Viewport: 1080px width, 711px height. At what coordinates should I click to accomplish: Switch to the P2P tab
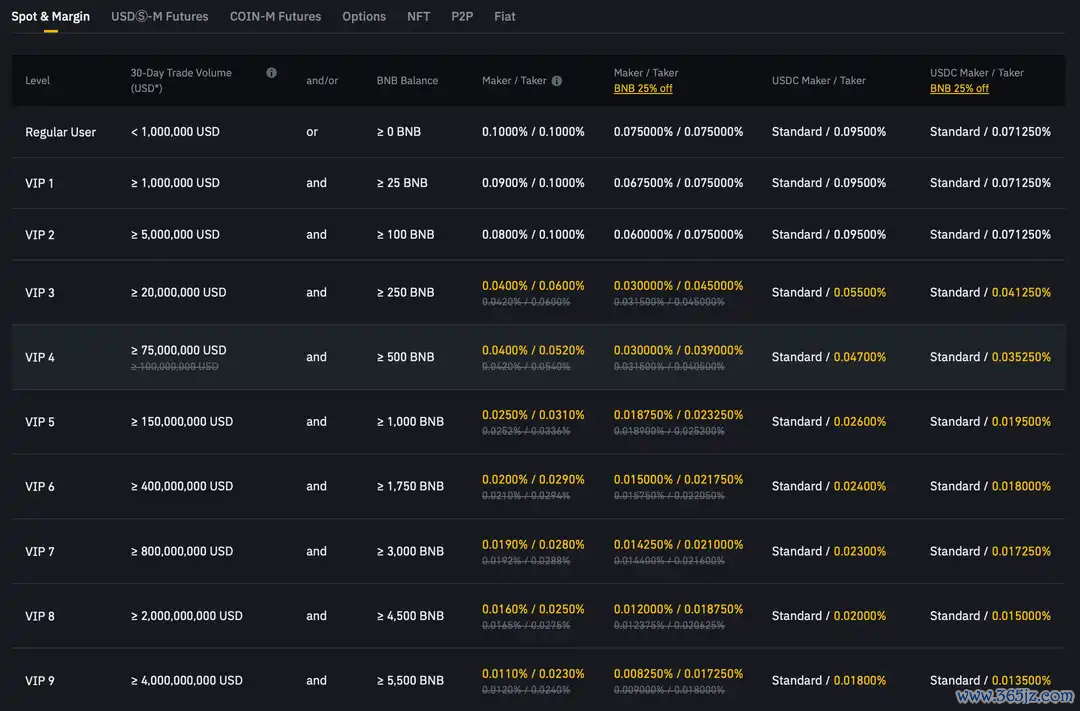click(462, 16)
